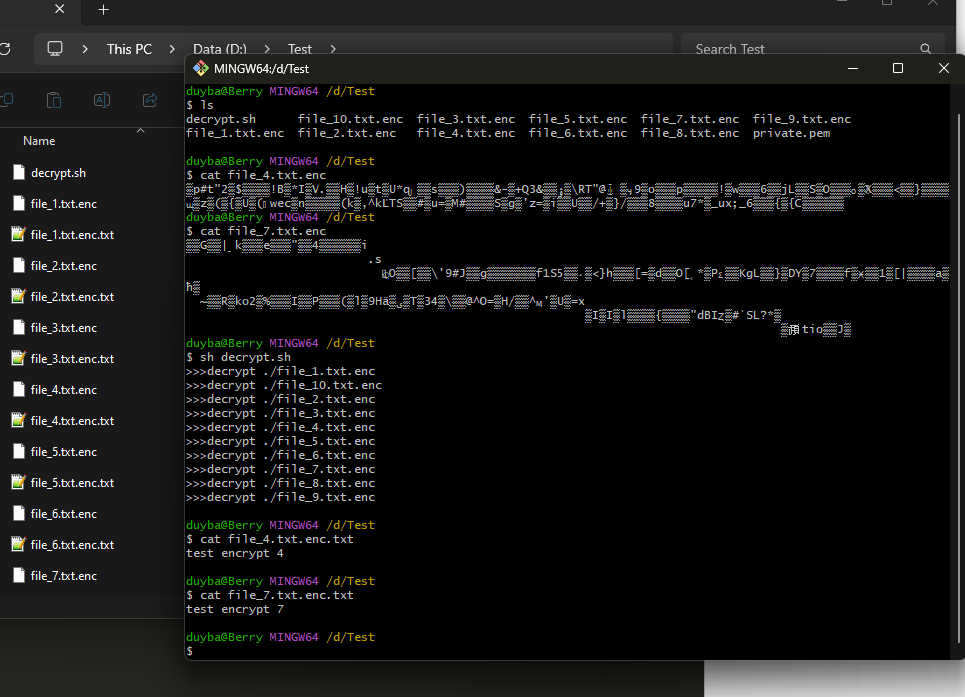Image resolution: width=965 pixels, height=697 pixels.
Task: Click the 'test encrypt 4' output line
Action: [234, 553]
